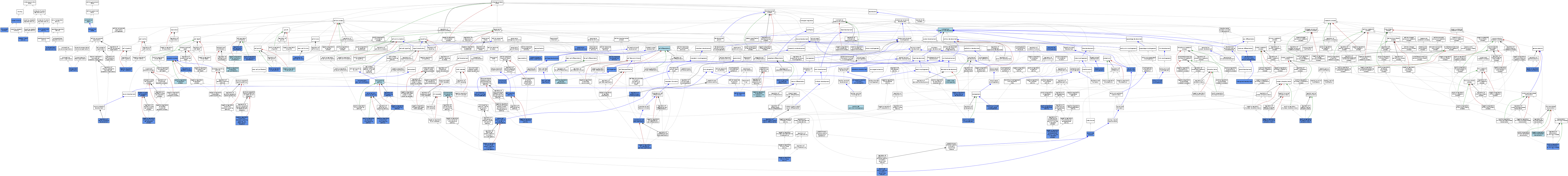This screenshot has height=176, width=1568.
Task: Click the cell migration node
Action: (127, 48)
